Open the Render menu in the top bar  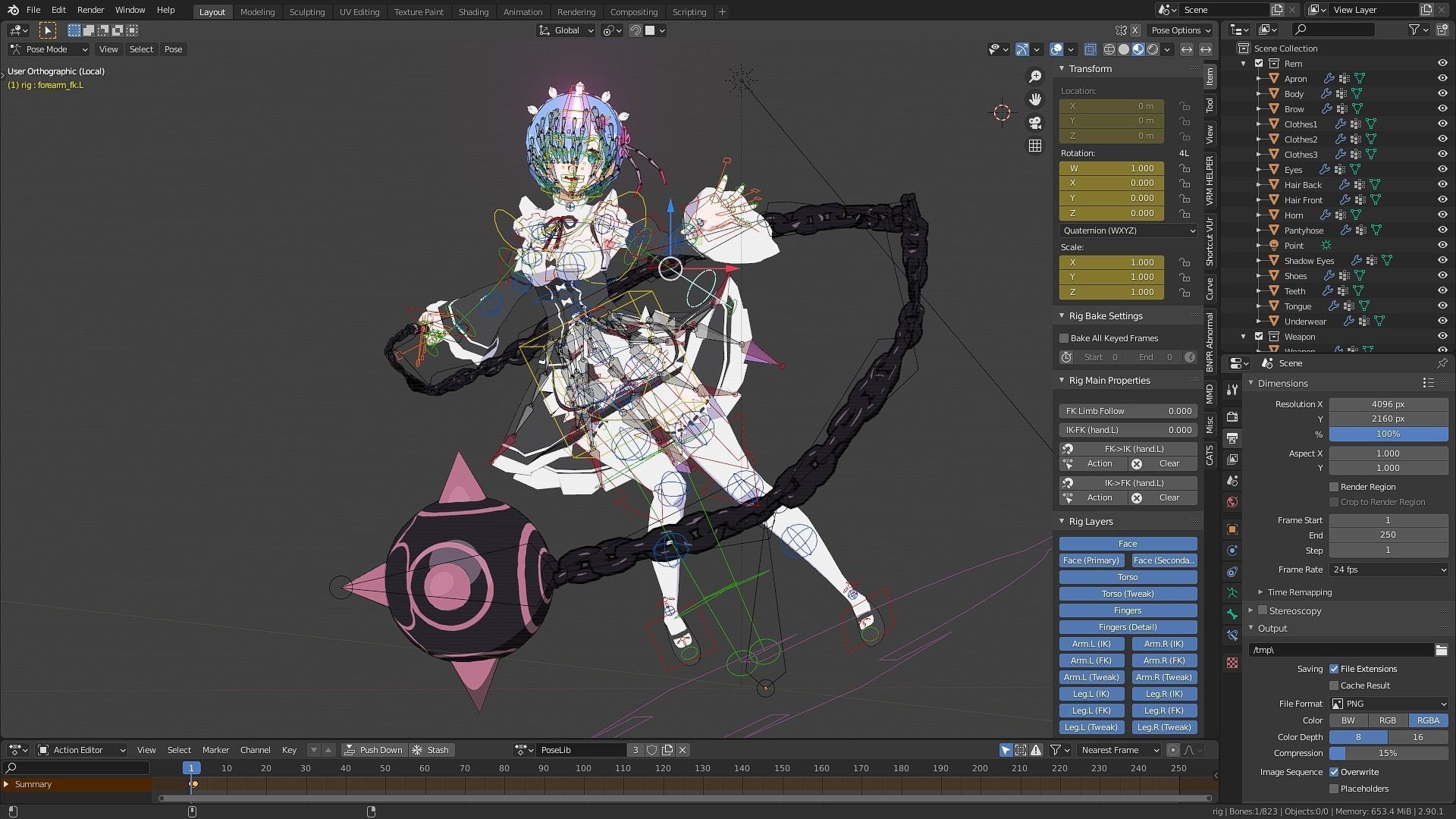coord(90,10)
